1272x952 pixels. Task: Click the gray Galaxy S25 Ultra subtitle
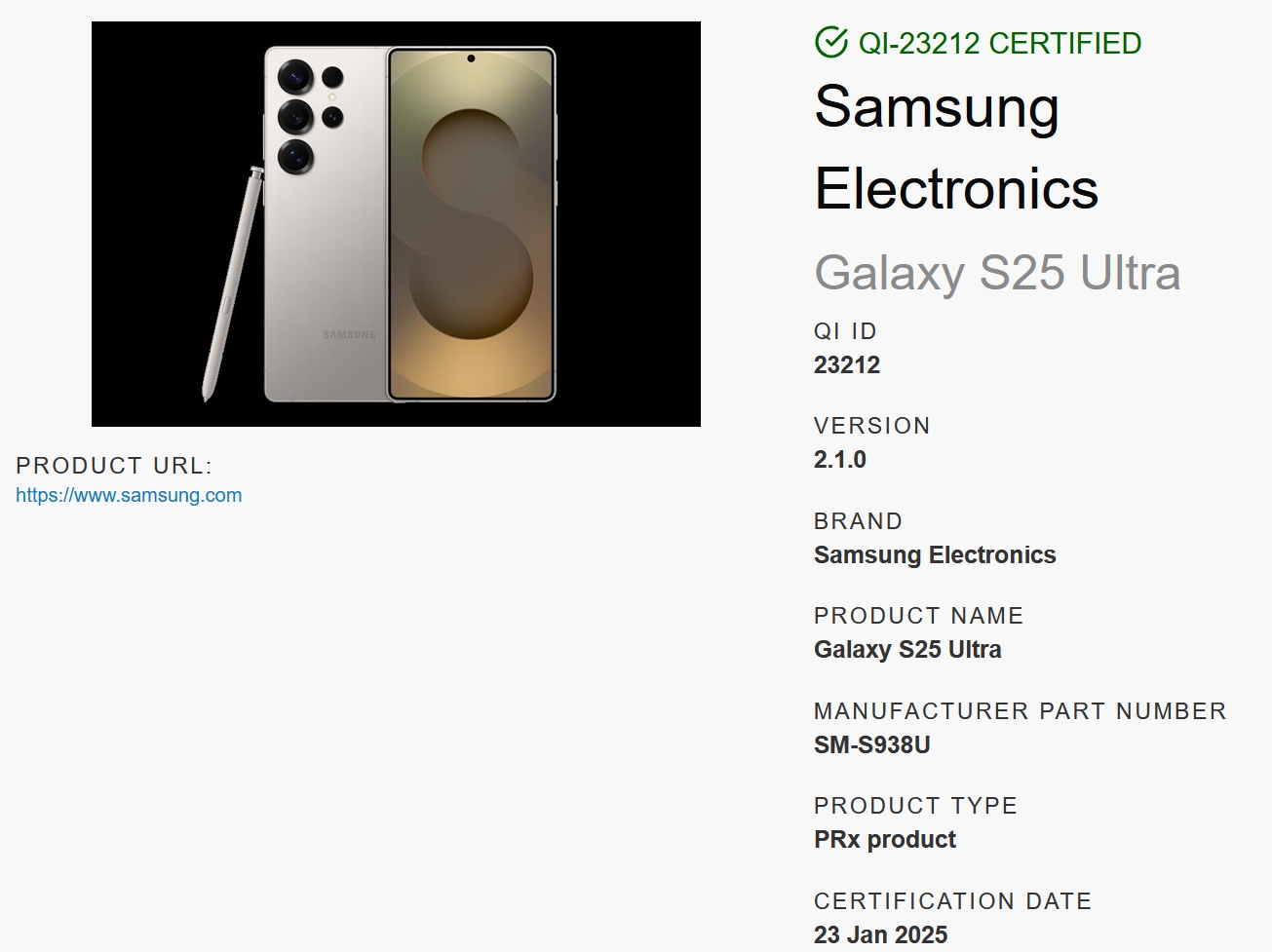pos(997,273)
